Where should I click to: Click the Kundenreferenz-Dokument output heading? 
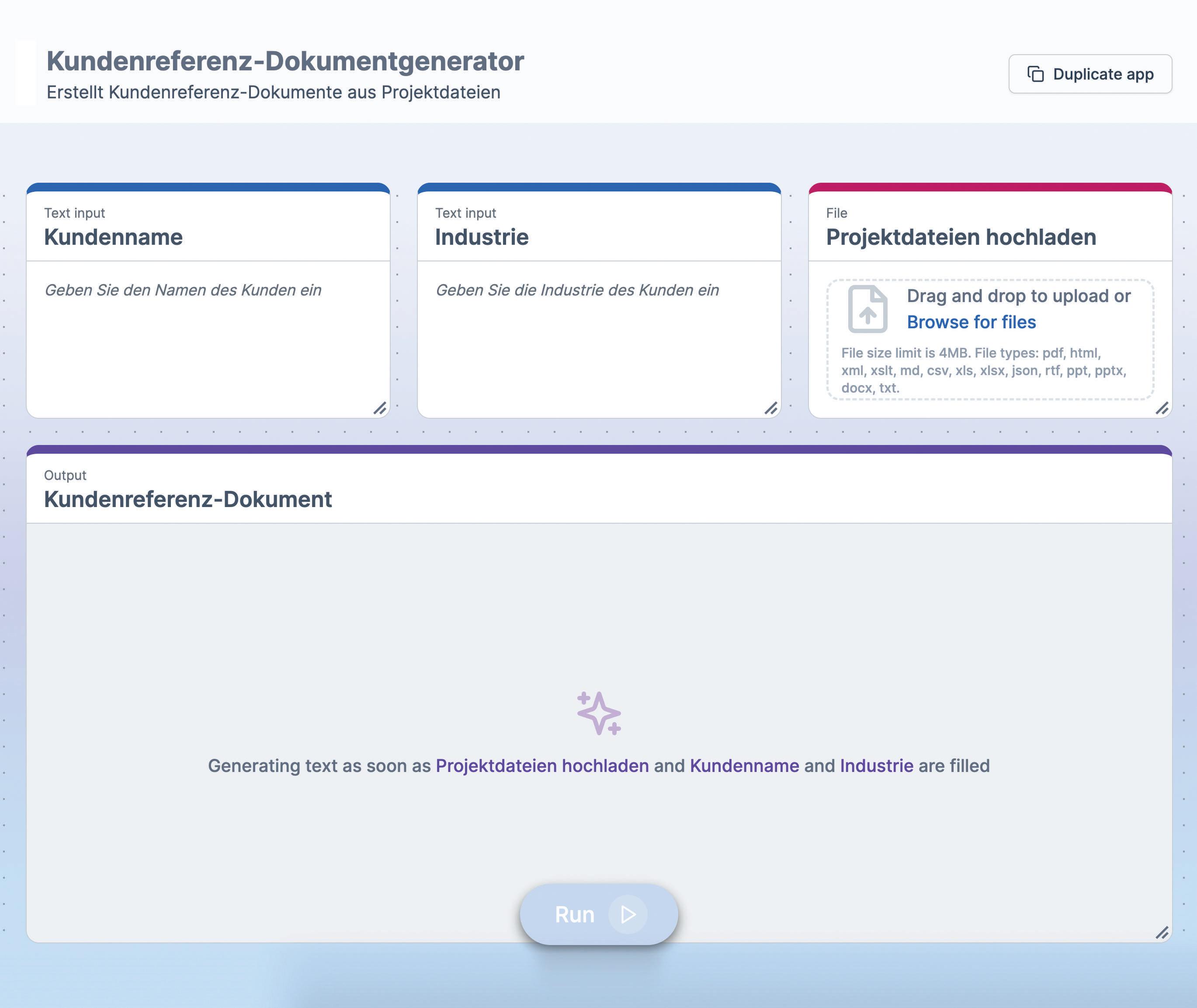coord(187,500)
